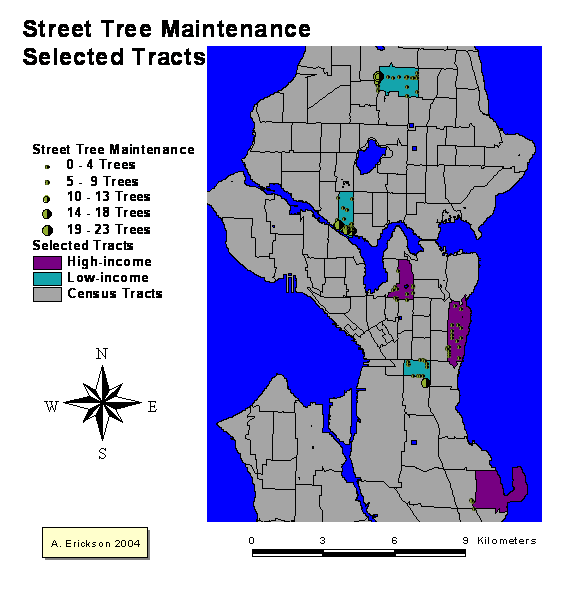577x604 pixels.
Task: Click the large tree circle at the north teal tract
Action: click(378, 77)
